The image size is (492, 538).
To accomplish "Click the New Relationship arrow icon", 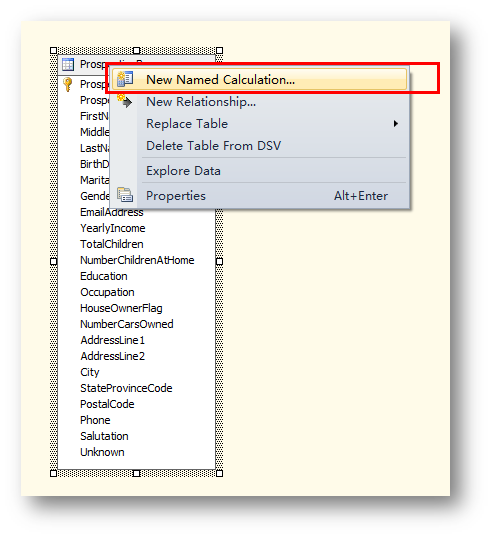I will coord(124,101).
